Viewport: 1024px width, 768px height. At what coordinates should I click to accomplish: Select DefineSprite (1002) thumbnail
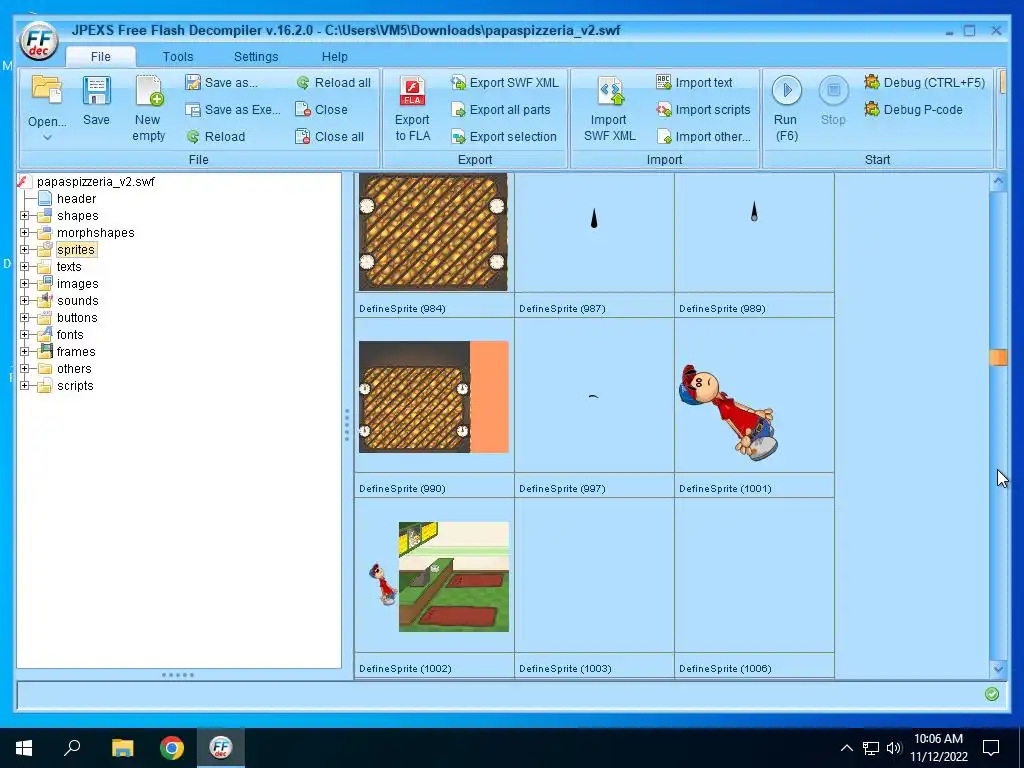[x=434, y=577]
